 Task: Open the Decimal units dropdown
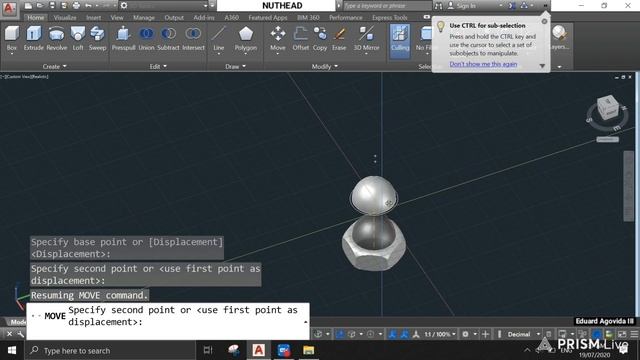[524, 334]
